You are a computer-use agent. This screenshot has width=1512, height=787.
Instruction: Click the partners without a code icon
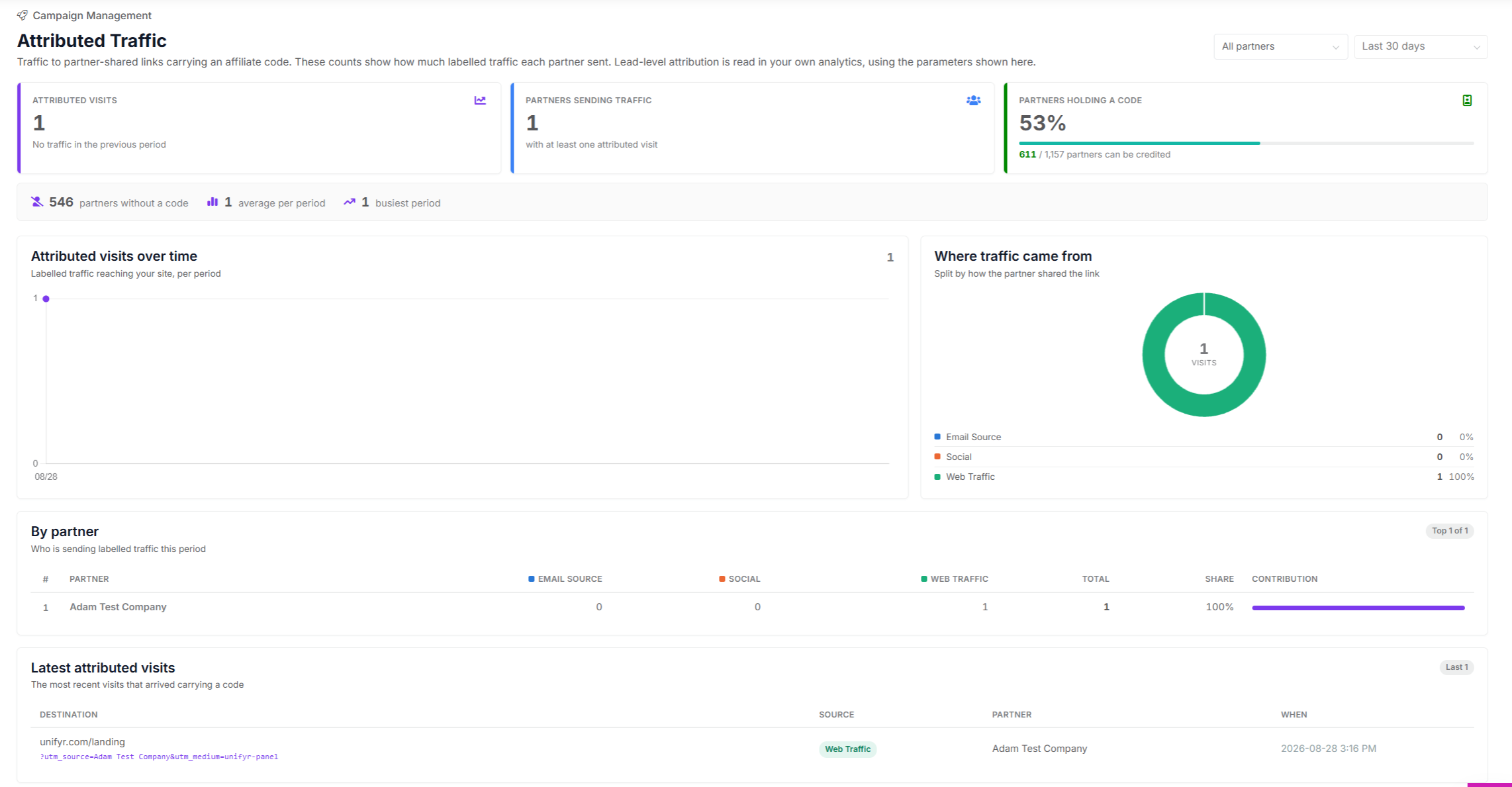pos(37,202)
